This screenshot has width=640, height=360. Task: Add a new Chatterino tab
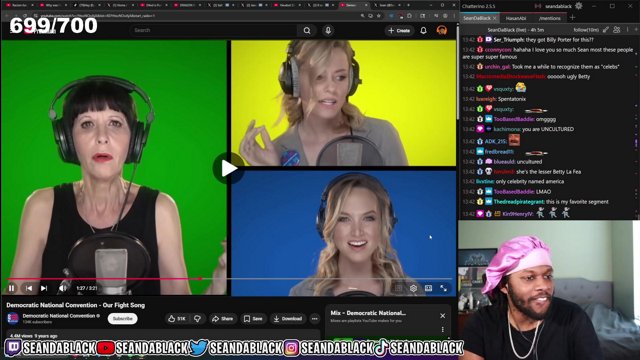[572, 18]
